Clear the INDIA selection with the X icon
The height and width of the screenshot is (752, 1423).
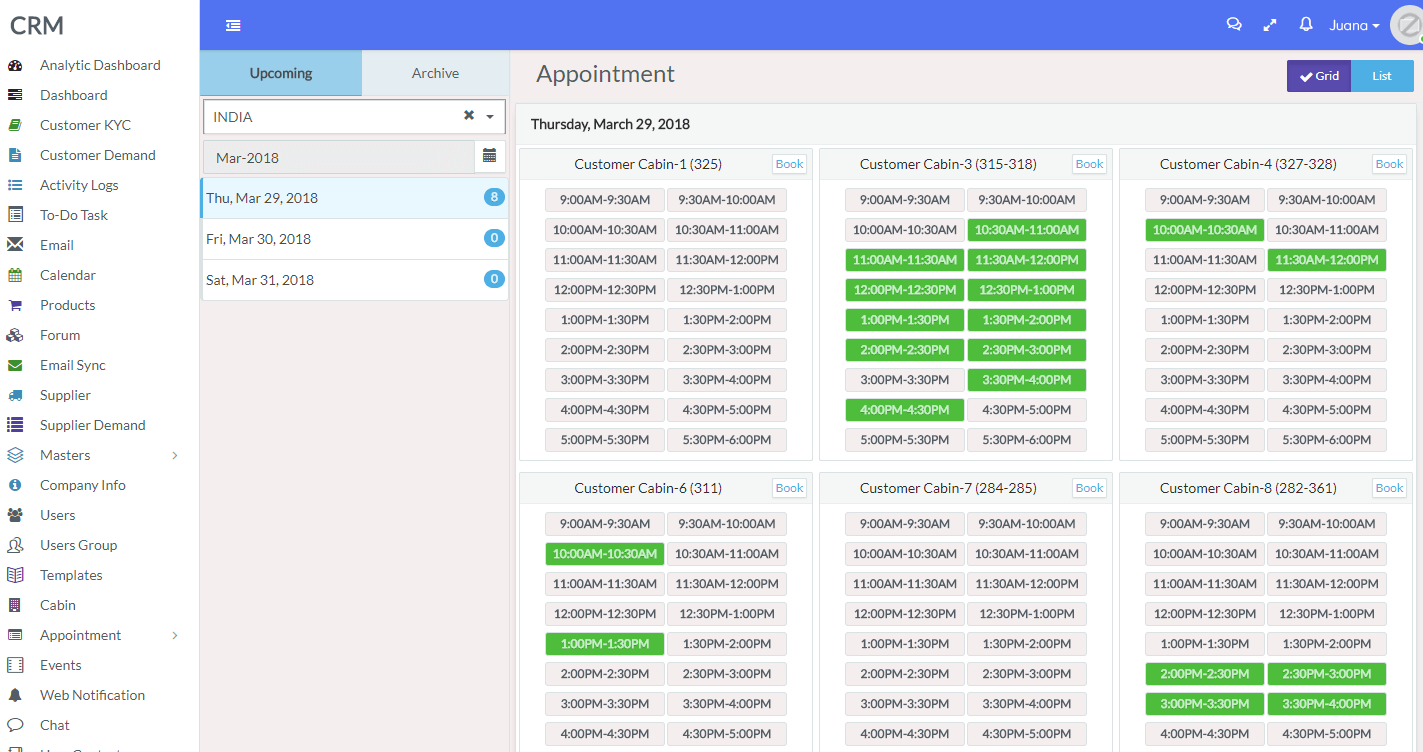point(468,116)
